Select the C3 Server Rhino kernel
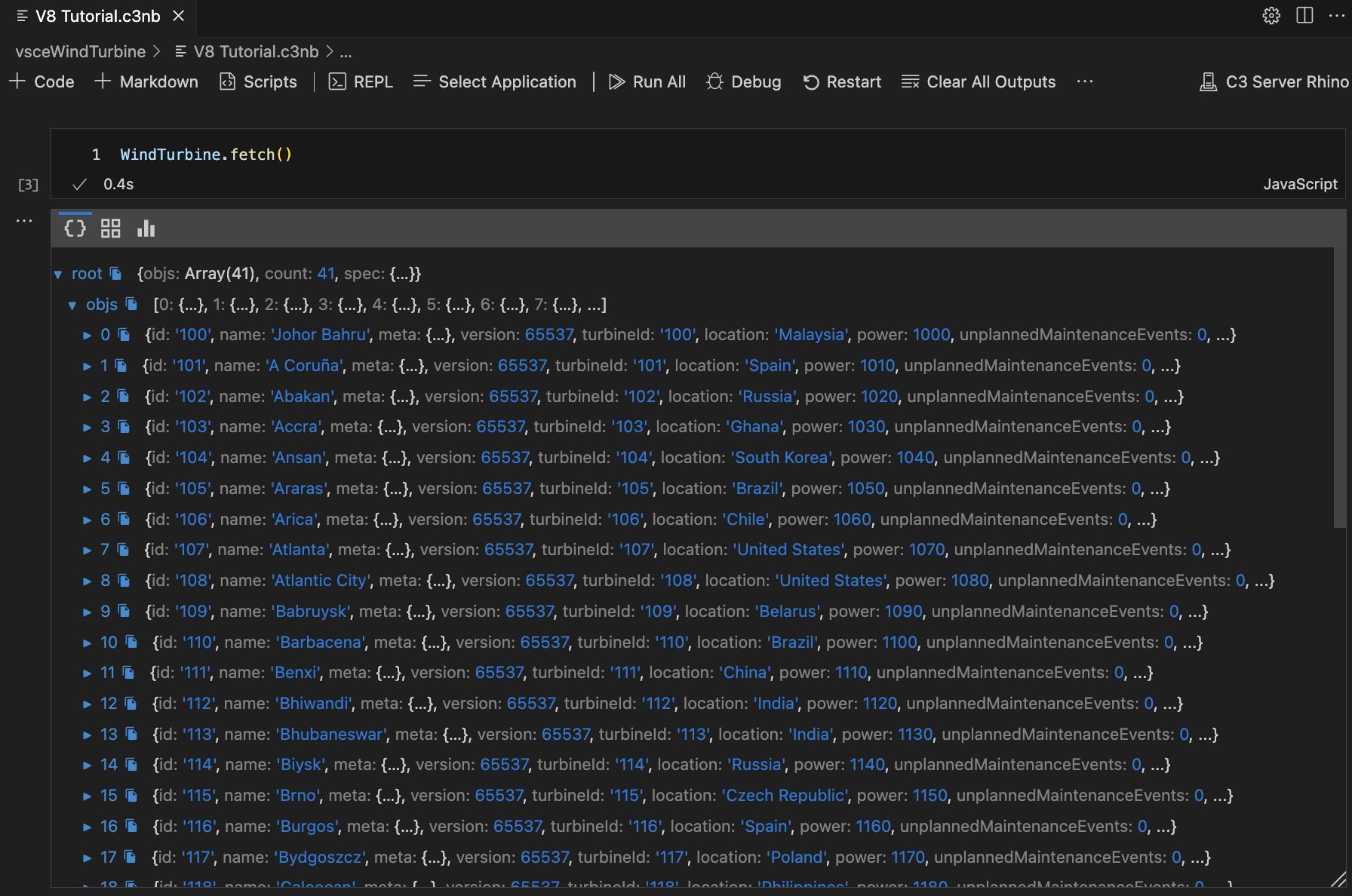Image resolution: width=1352 pixels, height=896 pixels. click(1274, 81)
